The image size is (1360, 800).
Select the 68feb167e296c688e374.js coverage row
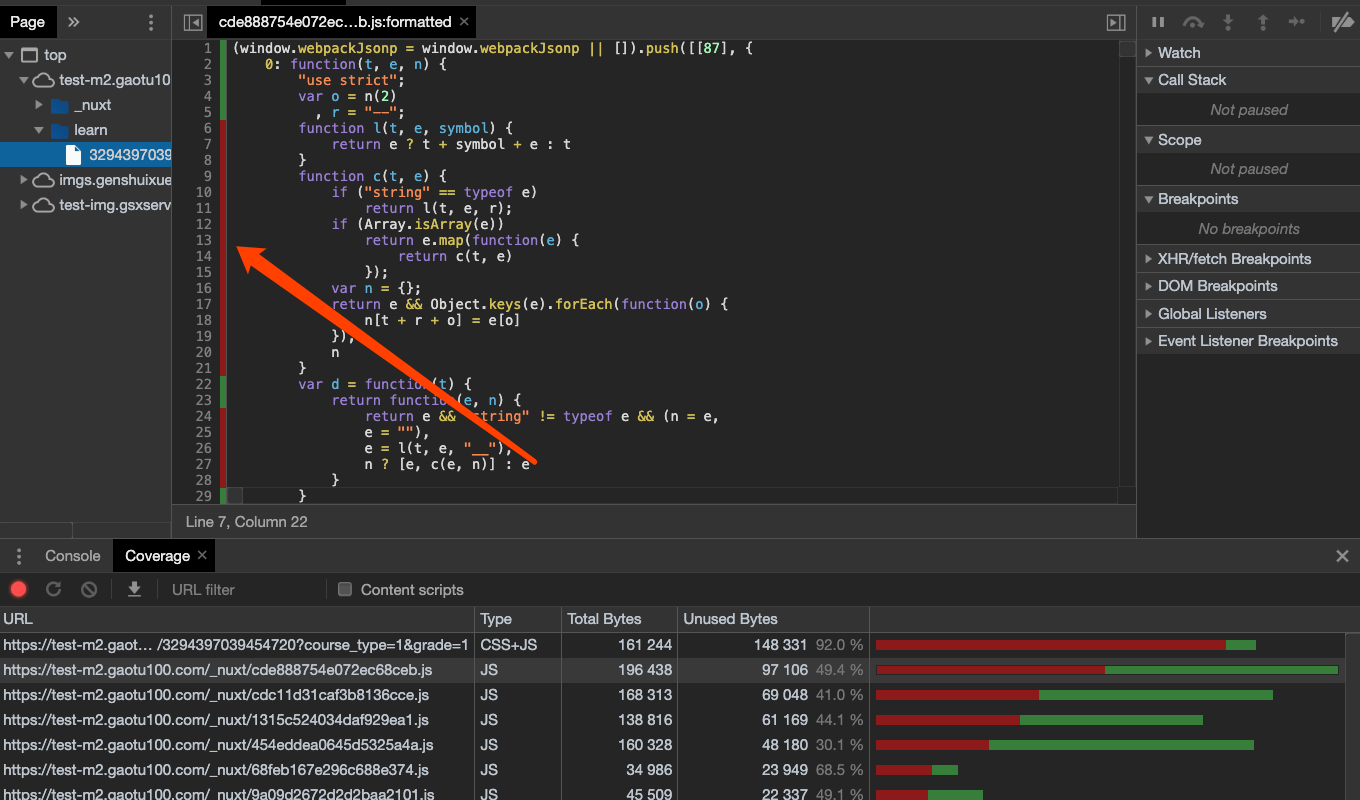click(673, 770)
